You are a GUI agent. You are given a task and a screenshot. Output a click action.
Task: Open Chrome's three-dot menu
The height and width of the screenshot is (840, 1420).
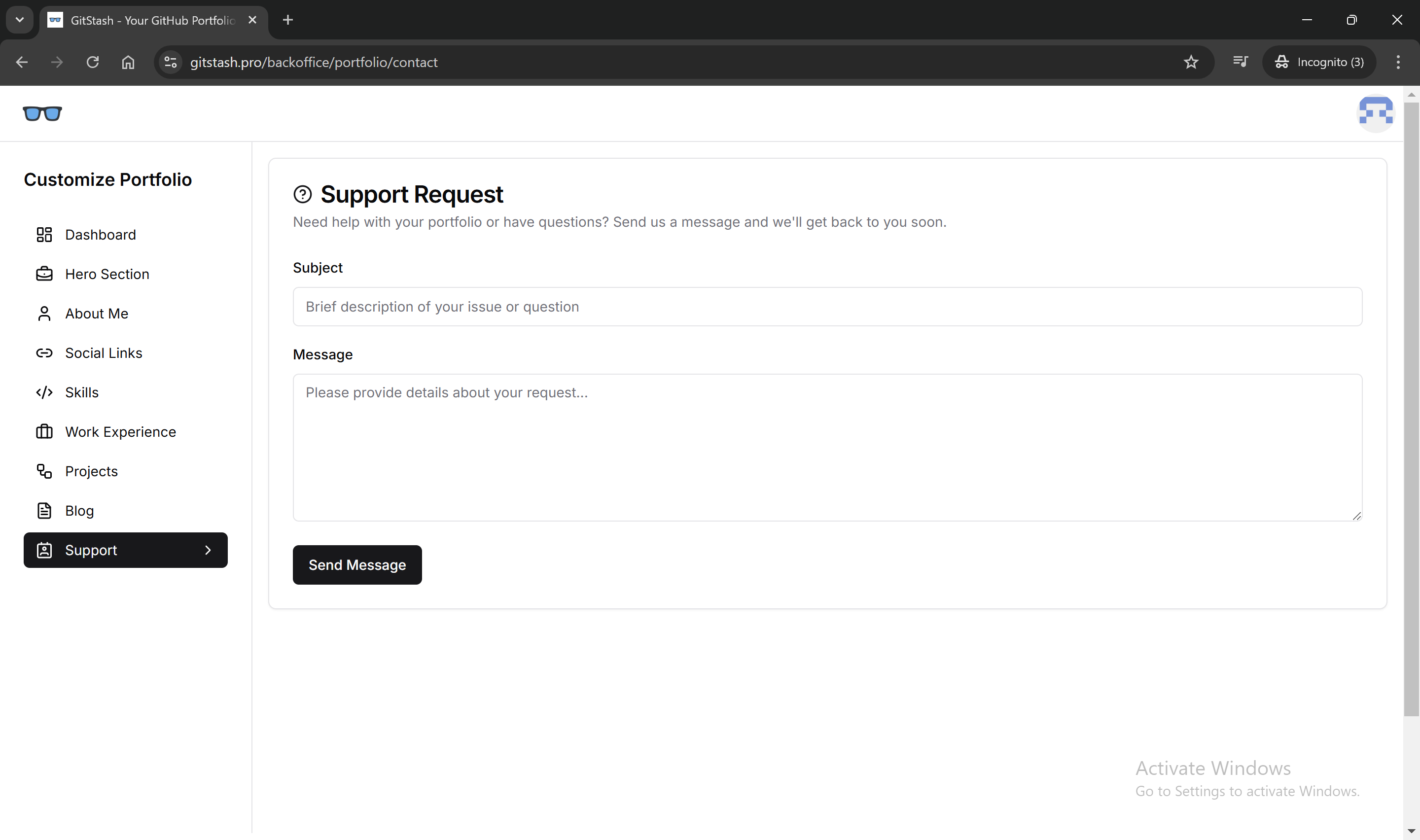1398,62
